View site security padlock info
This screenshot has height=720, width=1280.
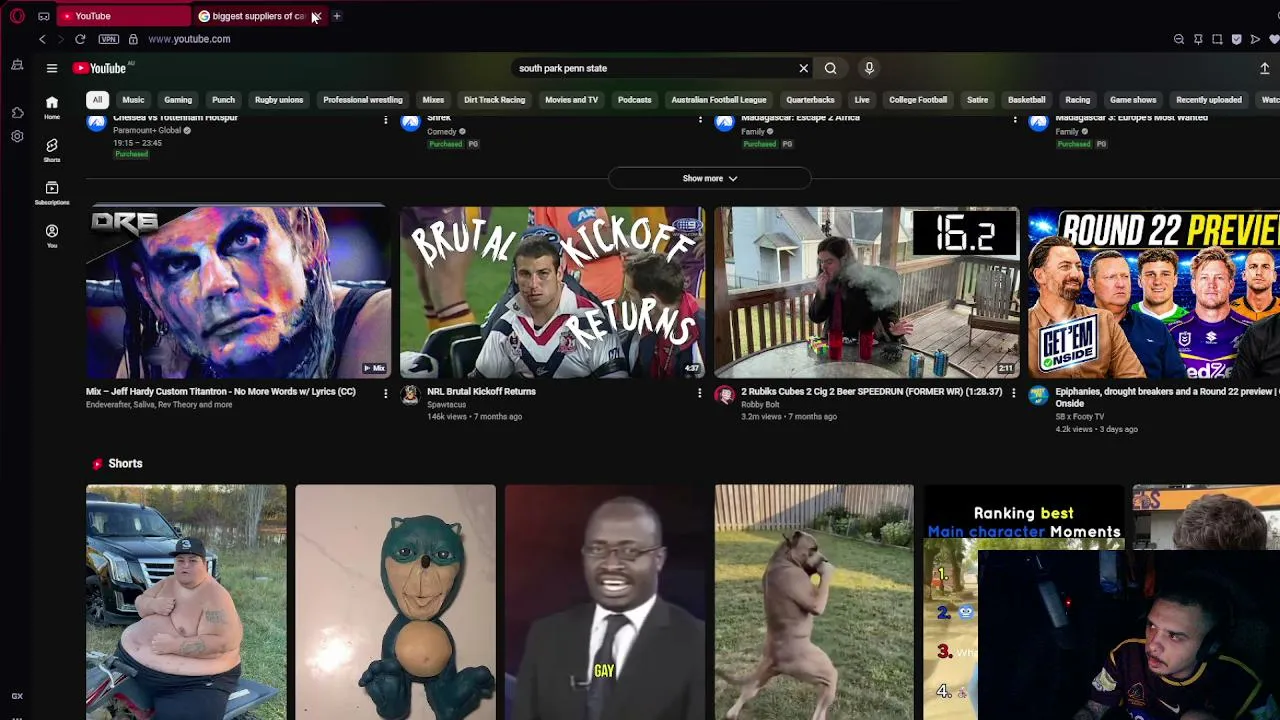(133, 39)
